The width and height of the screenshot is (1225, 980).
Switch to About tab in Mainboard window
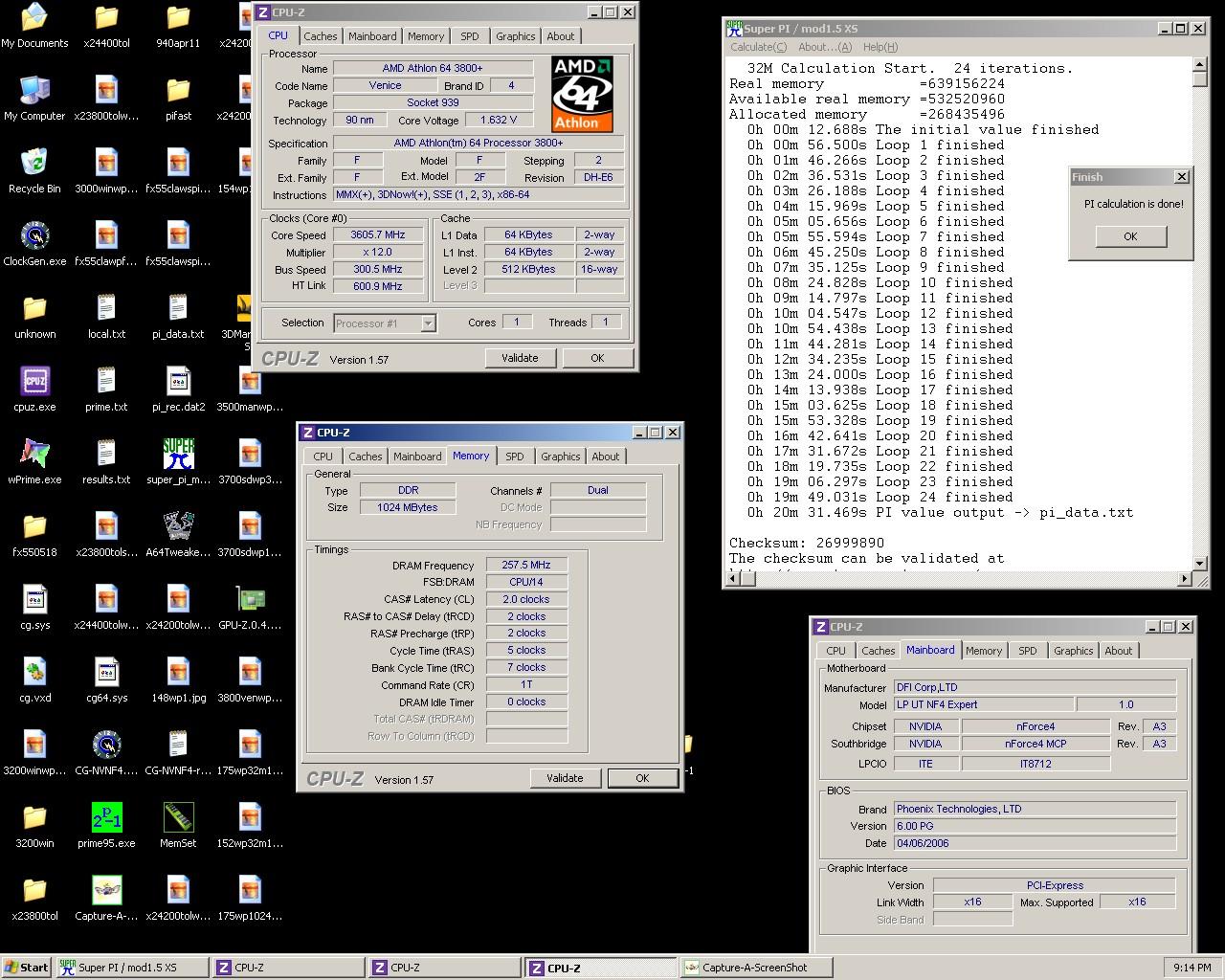tap(1118, 651)
